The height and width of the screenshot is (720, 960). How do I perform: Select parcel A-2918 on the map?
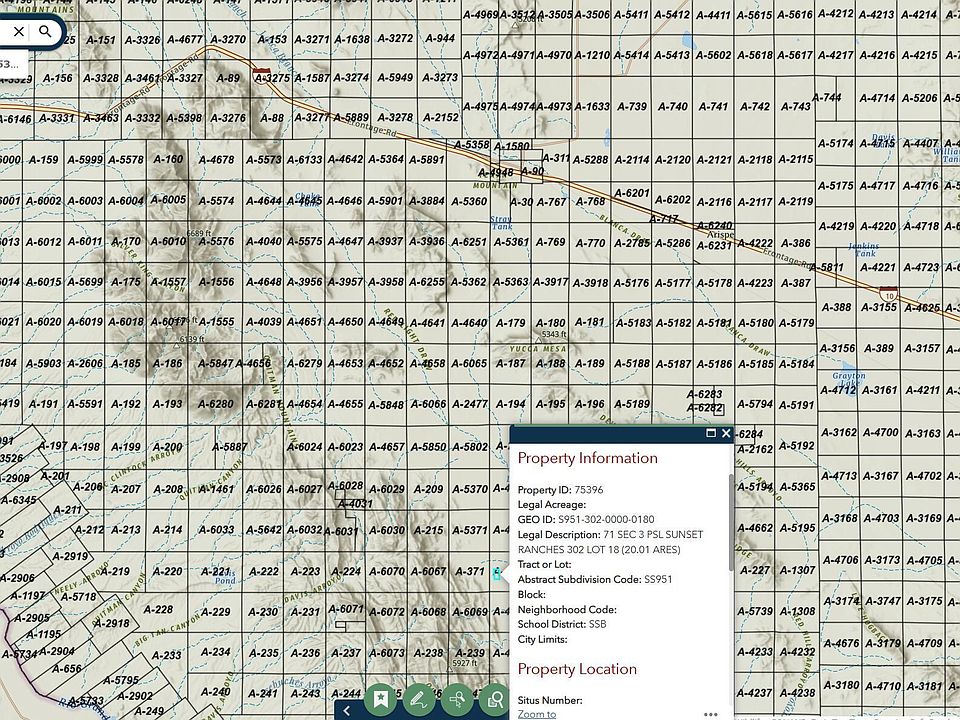coord(111,624)
